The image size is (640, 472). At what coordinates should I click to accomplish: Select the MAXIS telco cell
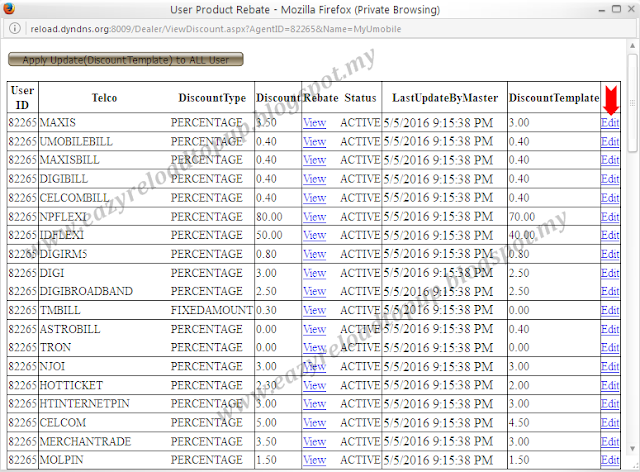click(x=58, y=122)
